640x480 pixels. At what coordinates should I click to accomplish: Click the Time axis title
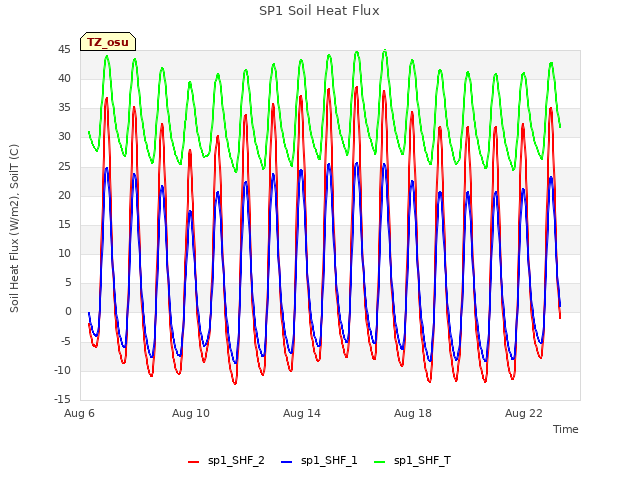(566, 429)
